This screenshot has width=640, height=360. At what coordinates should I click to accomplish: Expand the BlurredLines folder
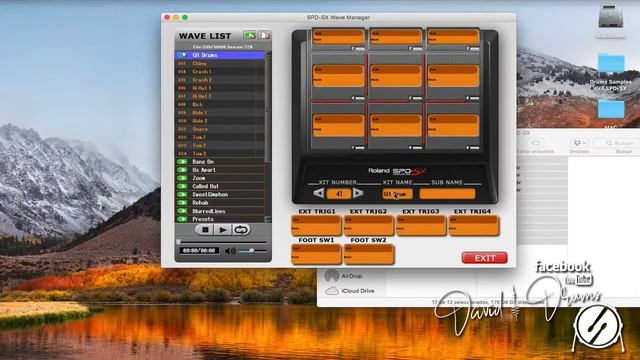pyautogui.click(x=182, y=211)
